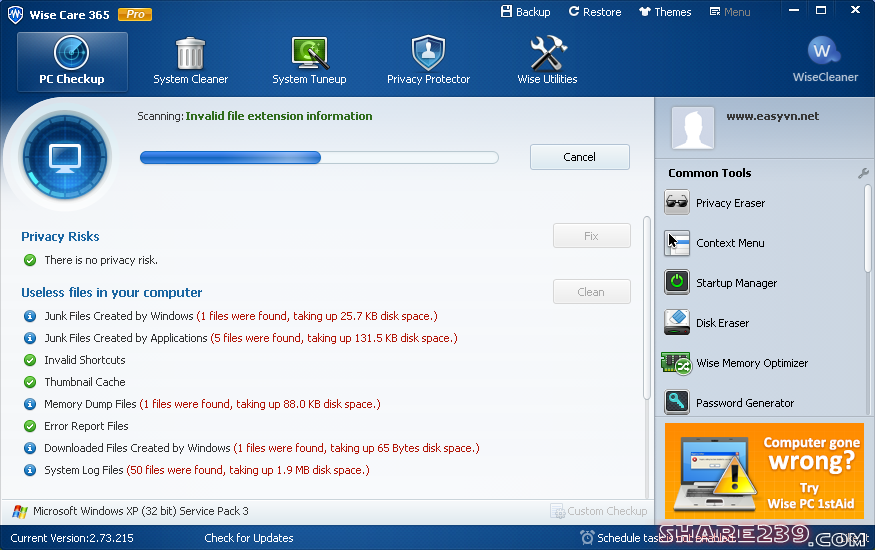The height and width of the screenshot is (550, 875).
Task: Click the Pro badge in title bar
Action: [135, 15]
